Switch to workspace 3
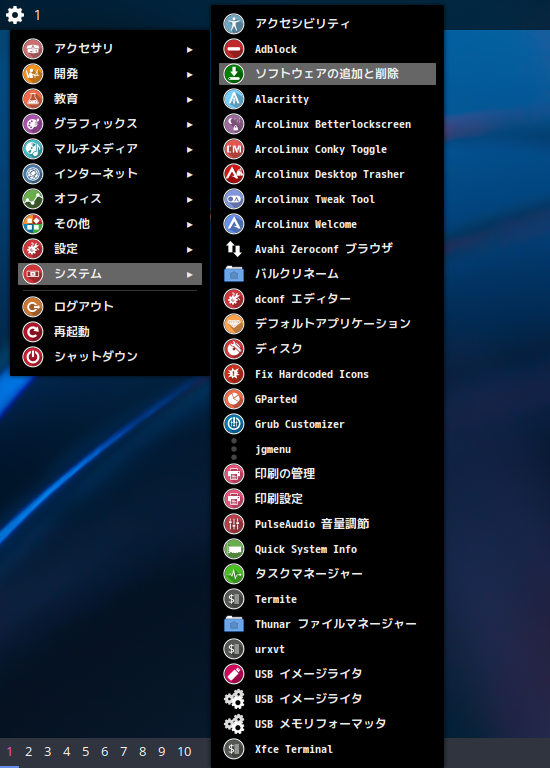550x768 pixels. 48,751
